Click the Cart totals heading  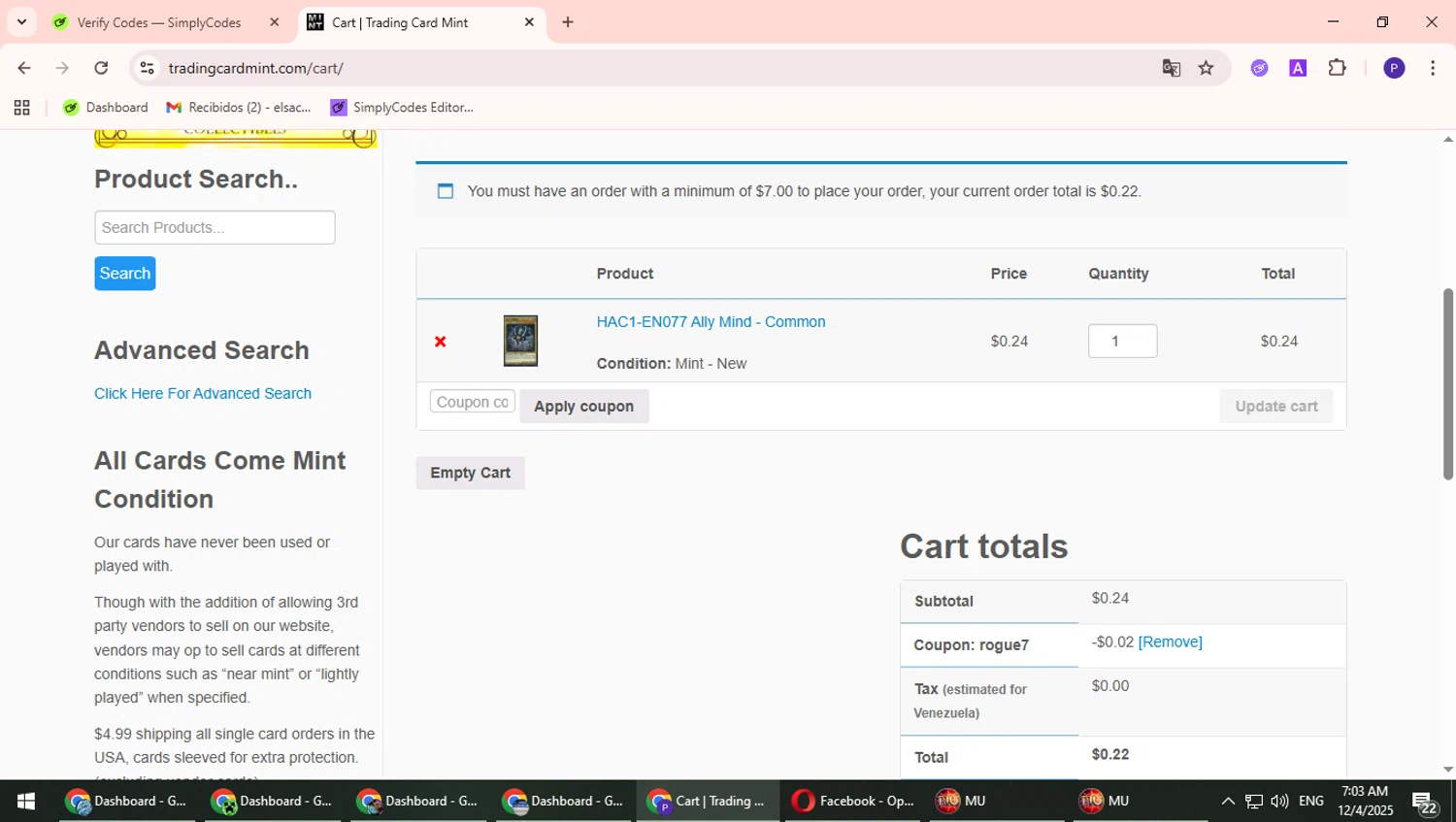click(x=983, y=546)
